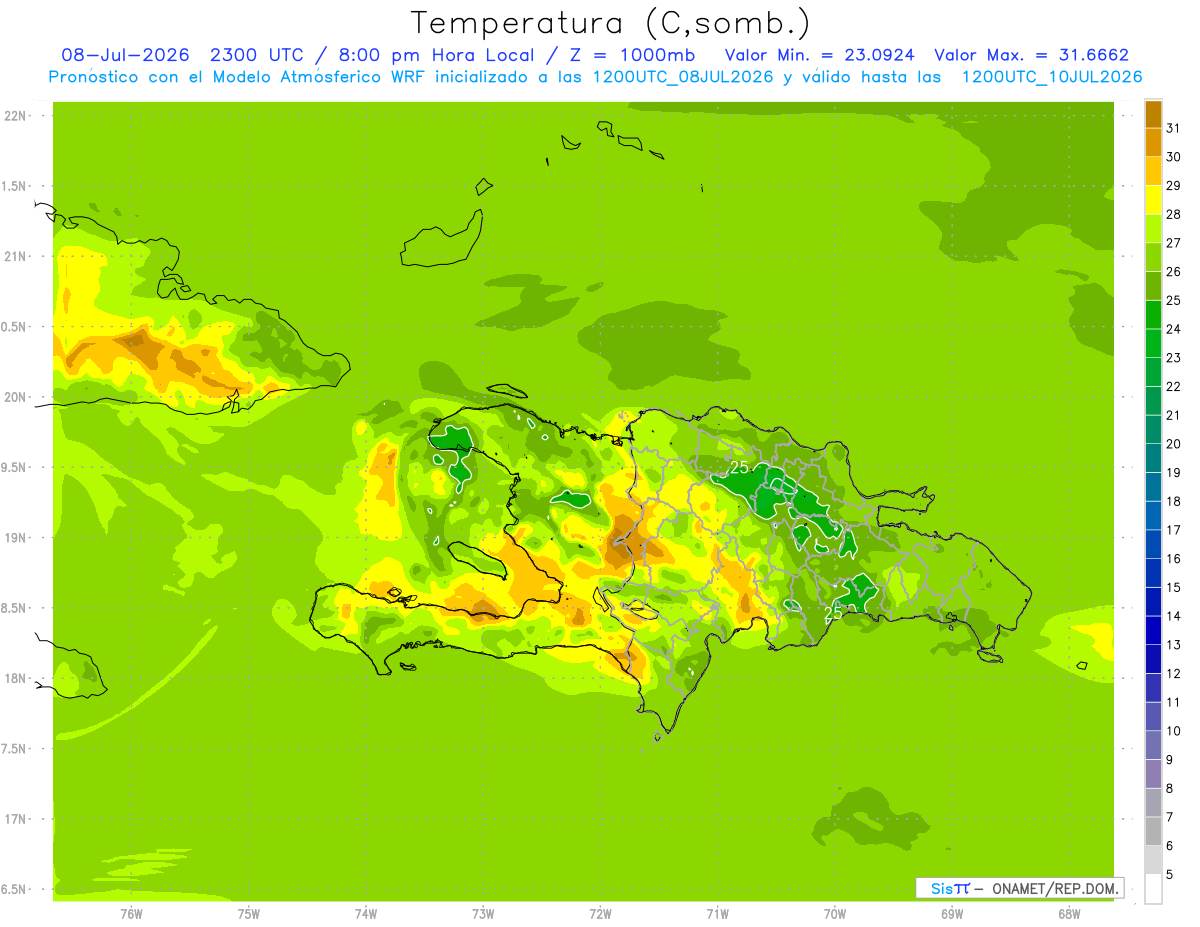
Task: Click the '1200UTC_10JUL2026' valid-until time
Action: pos(1051,77)
